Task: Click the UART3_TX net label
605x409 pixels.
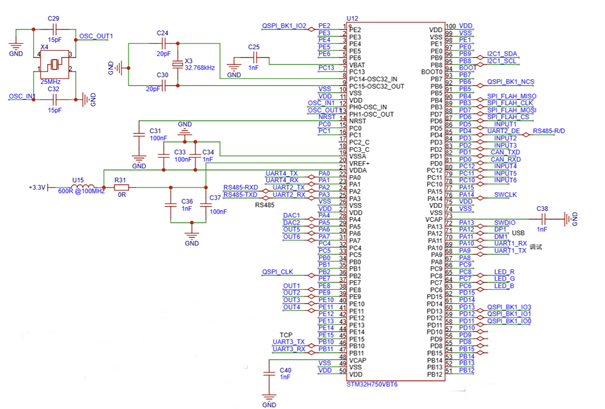Action: pyautogui.click(x=289, y=342)
